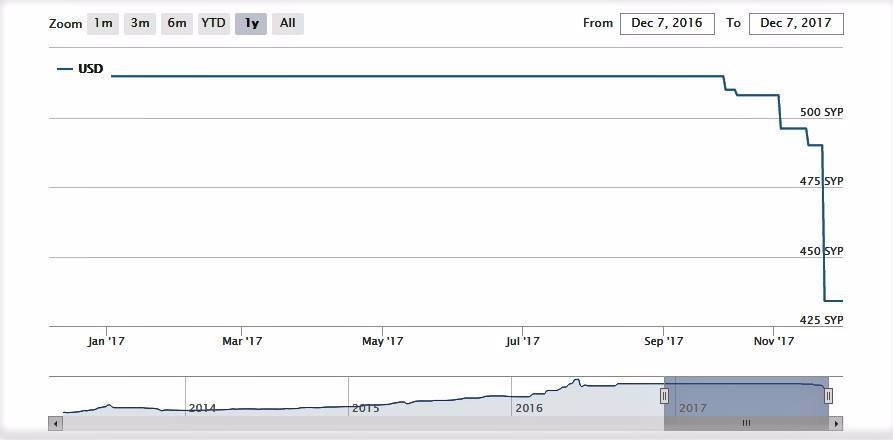Toggle the USD series legend
Screen dimensions: 893x440
(80, 69)
